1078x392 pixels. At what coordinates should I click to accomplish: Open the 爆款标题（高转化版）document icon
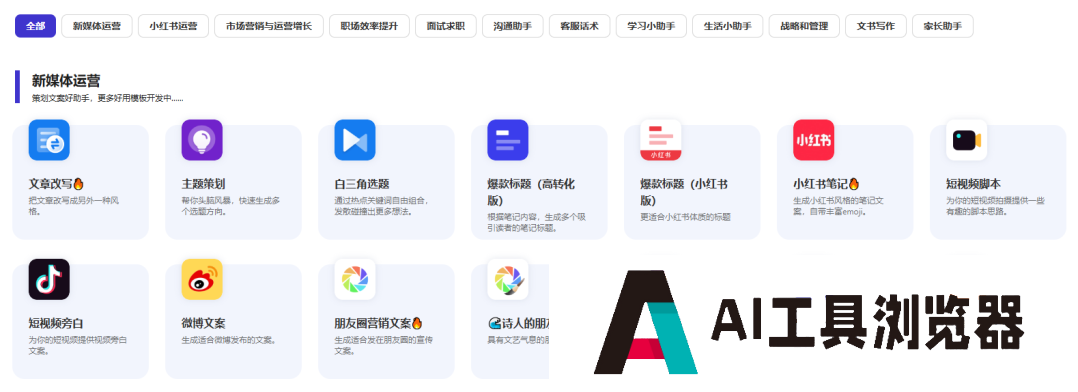(507, 140)
